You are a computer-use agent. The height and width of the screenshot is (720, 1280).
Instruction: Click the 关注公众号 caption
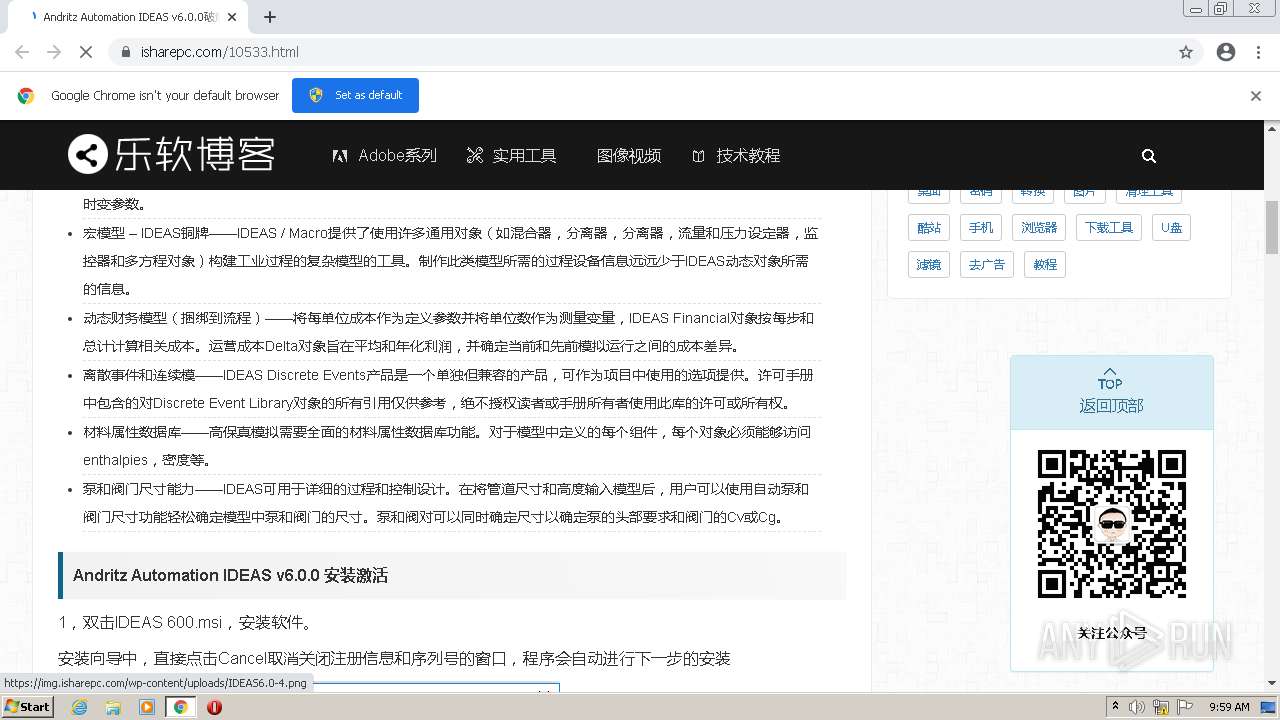[1111, 633]
